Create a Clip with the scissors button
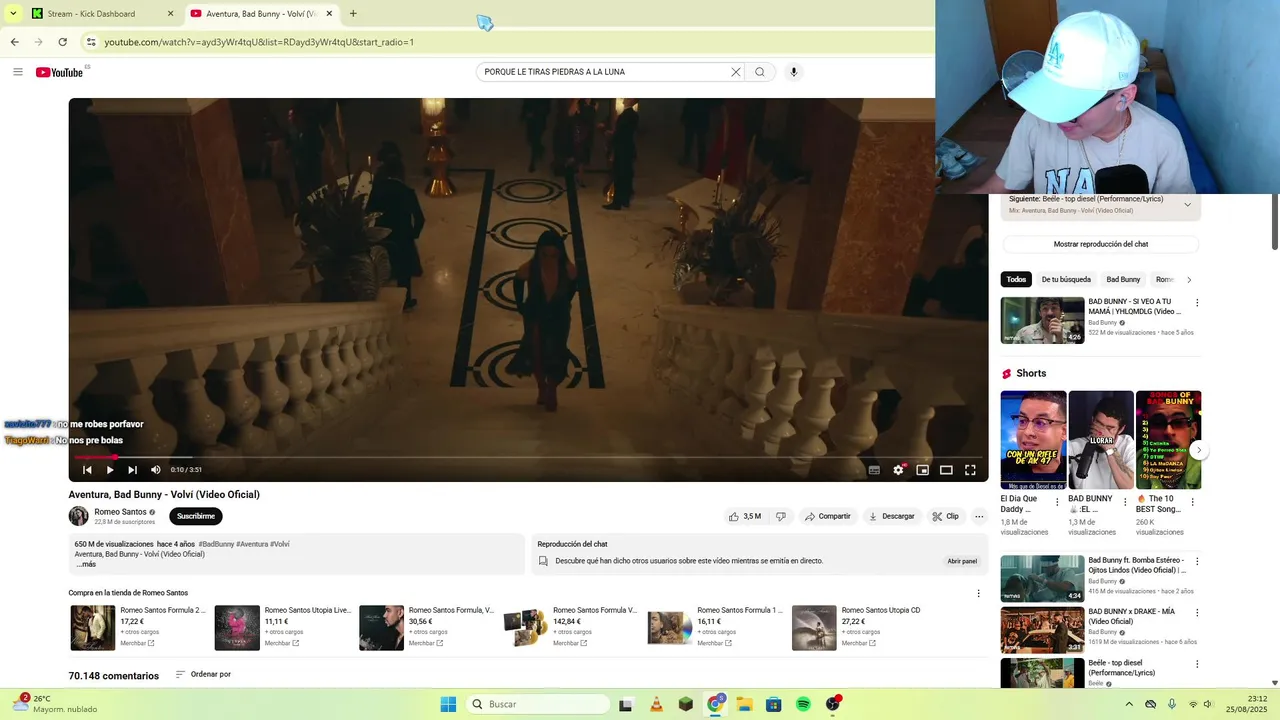This screenshot has height=720, width=1280. coord(946,516)
